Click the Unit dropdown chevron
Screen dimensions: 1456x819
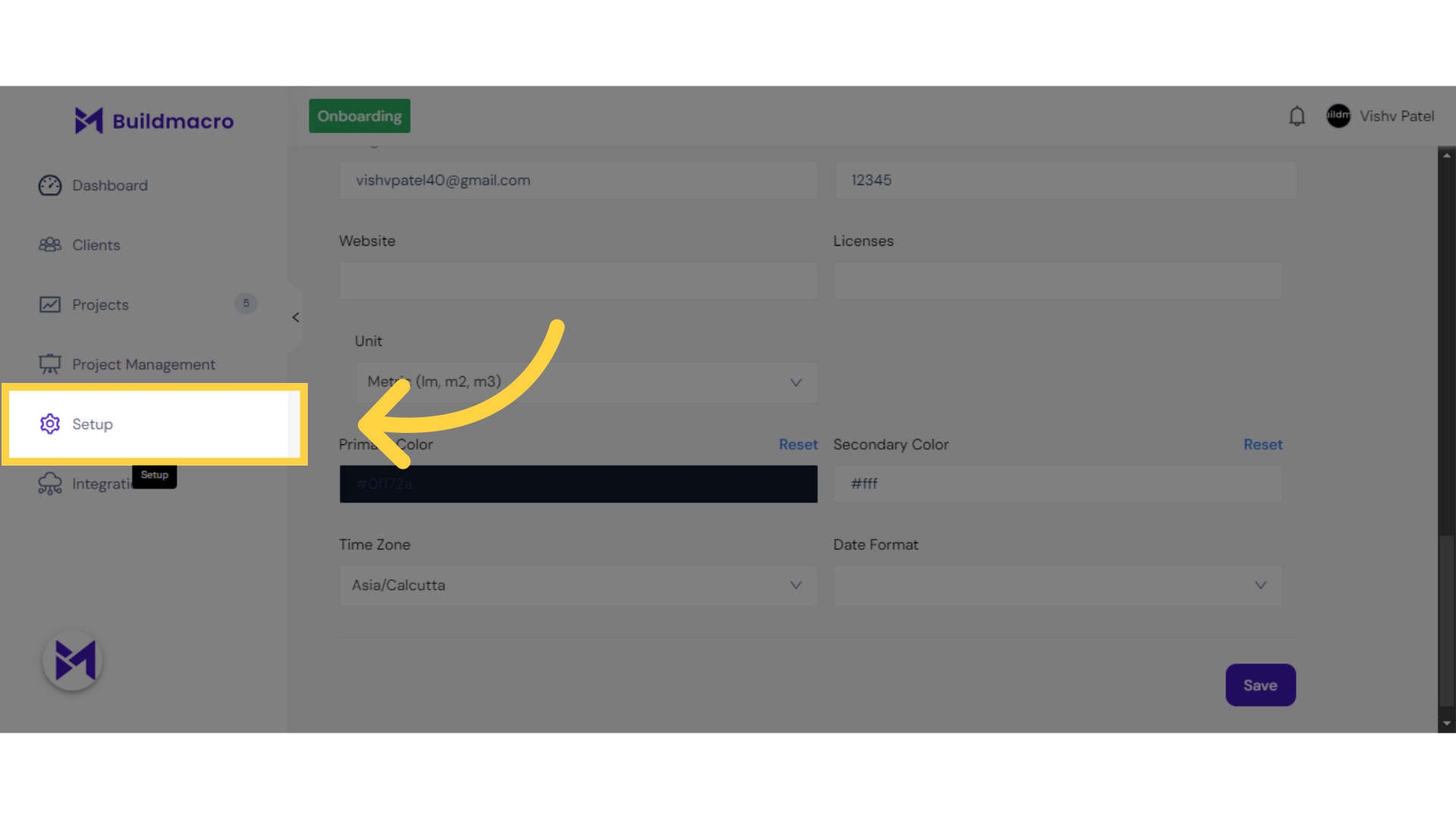795,382
